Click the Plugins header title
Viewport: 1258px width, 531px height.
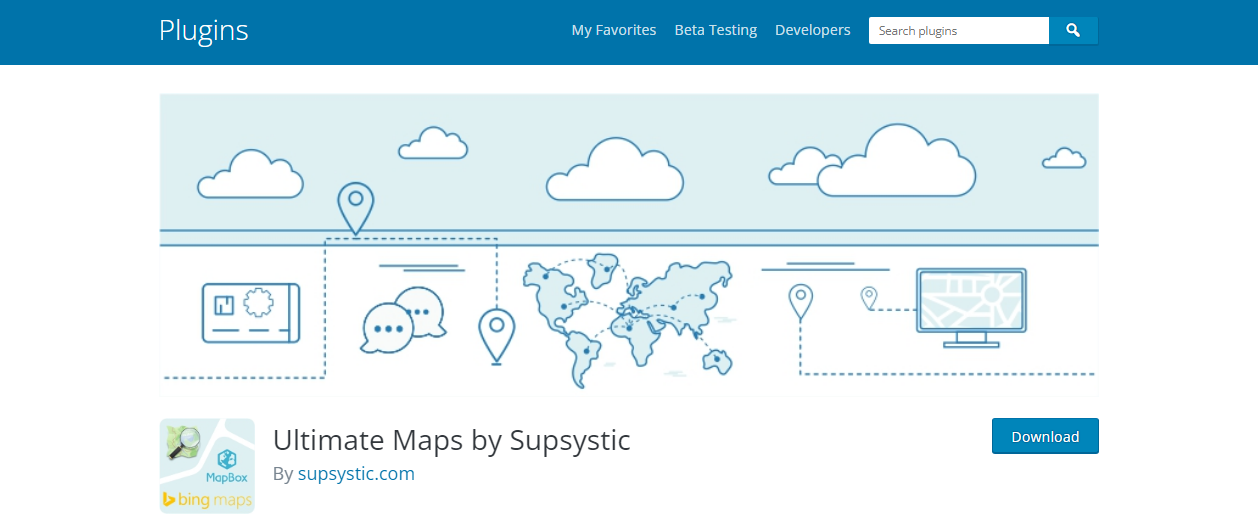click(204, 30)
